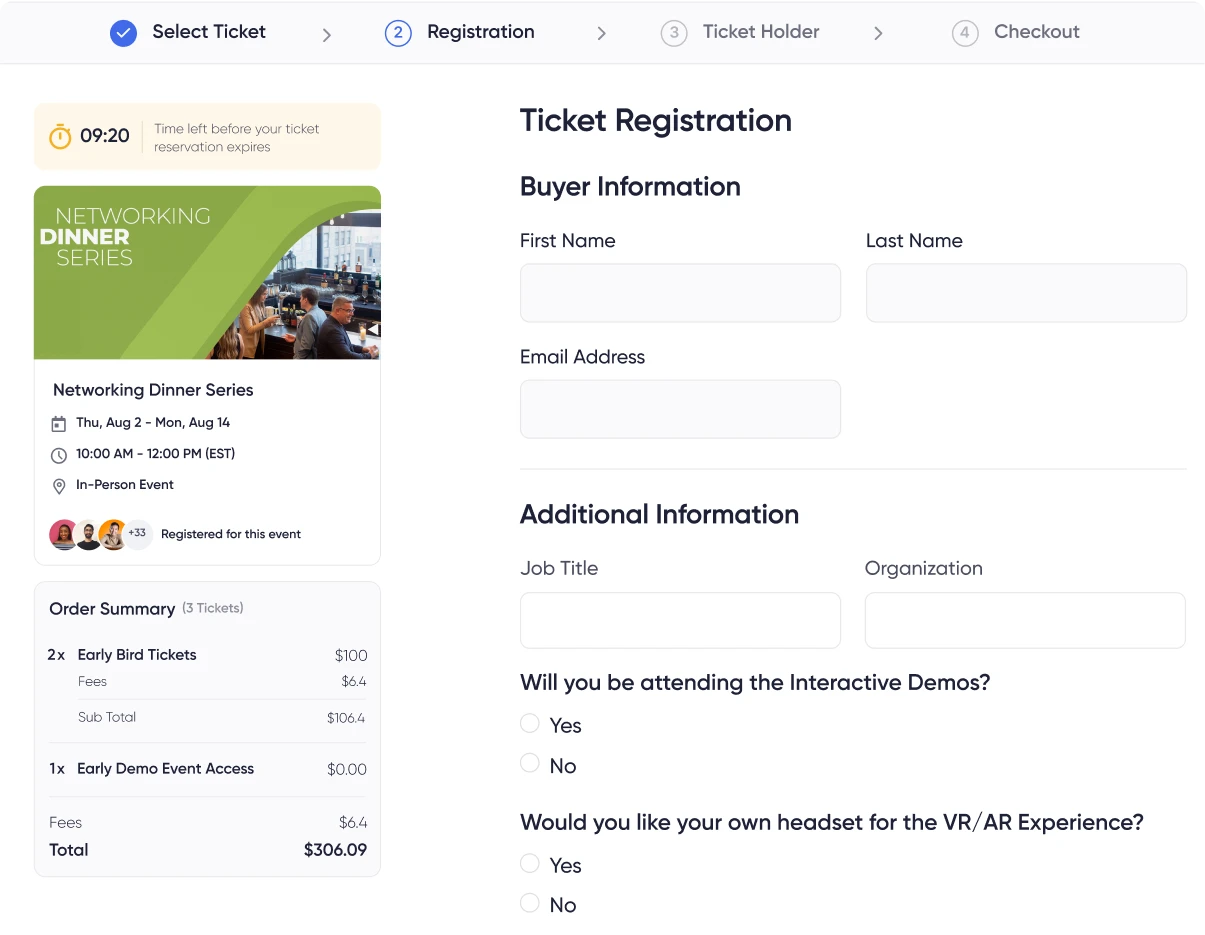Select Yes for attending Interactive Demos
Screen dimensions: 1205x935
click(x=530, y=723)
